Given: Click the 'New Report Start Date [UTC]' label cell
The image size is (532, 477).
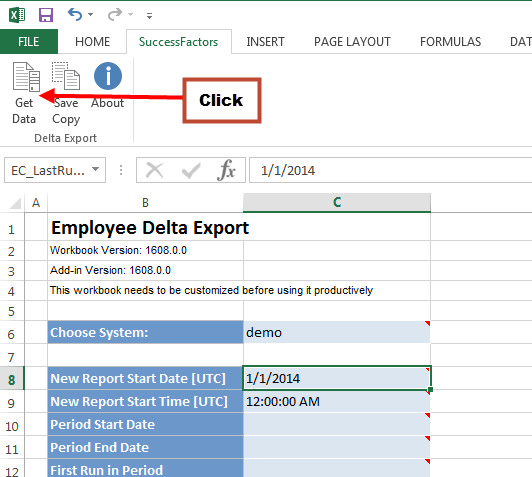Looking at the screenshot, I should [x=146, y=378].
